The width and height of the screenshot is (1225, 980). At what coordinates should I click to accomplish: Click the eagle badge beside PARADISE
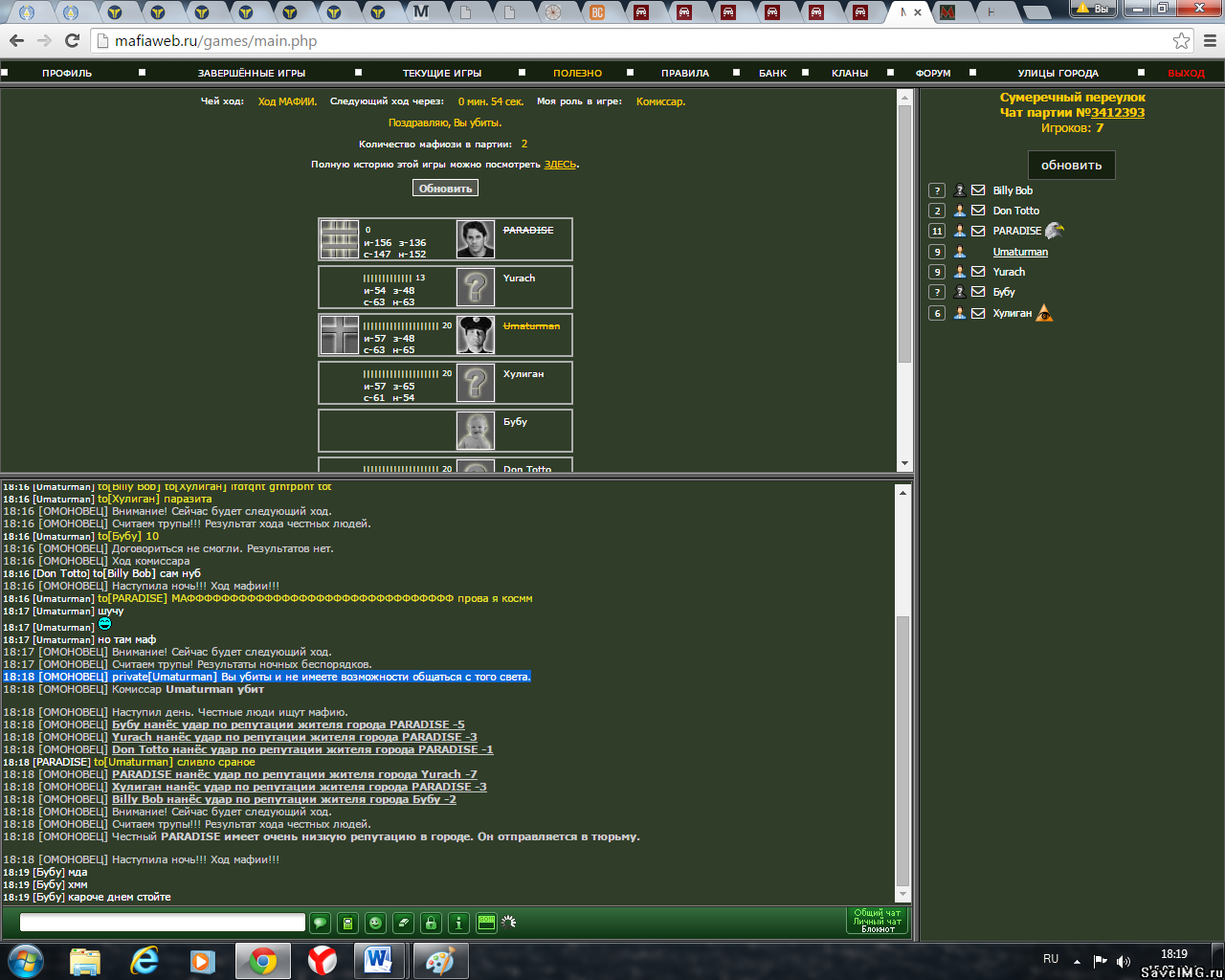coord(1054,231)
